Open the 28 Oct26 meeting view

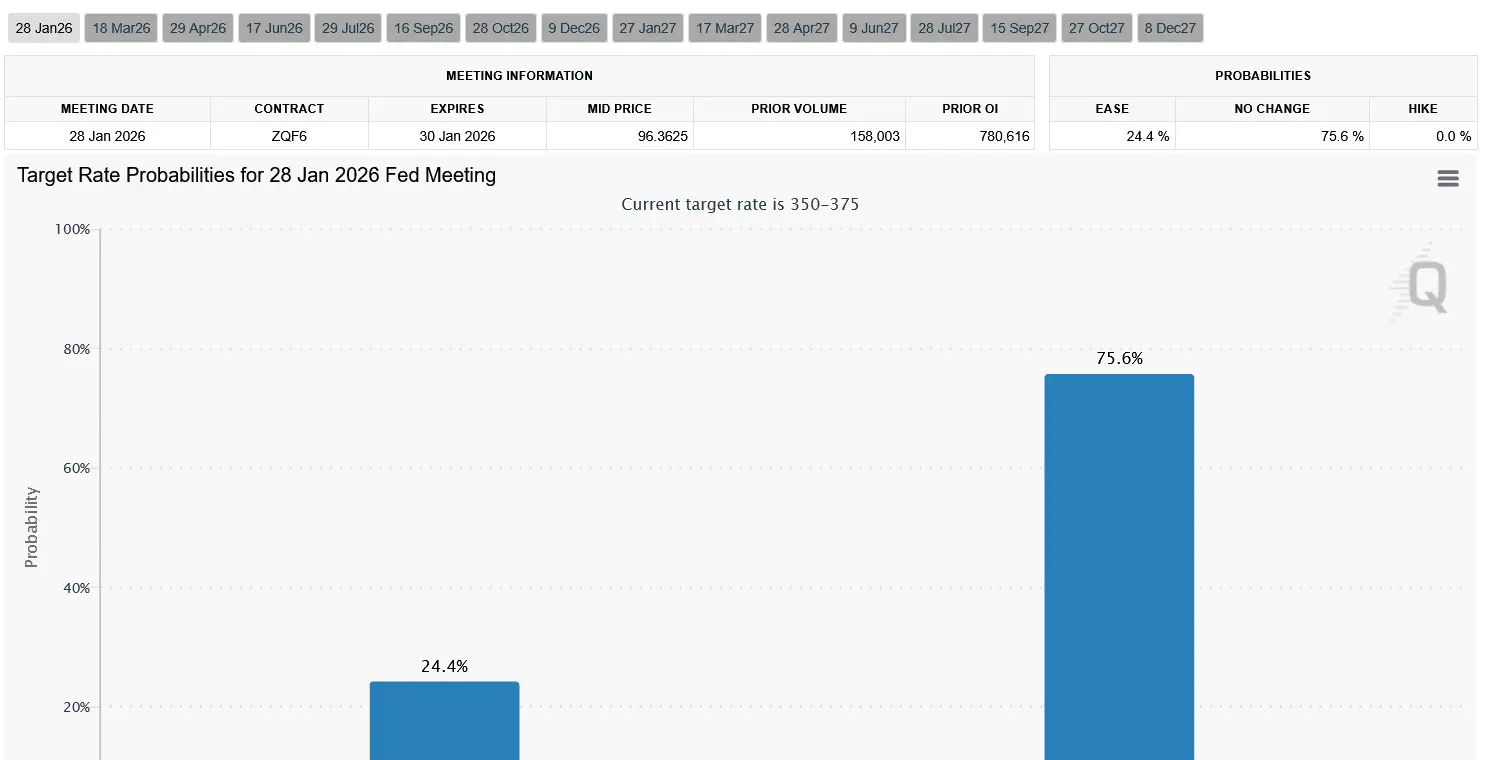(500, 27)
